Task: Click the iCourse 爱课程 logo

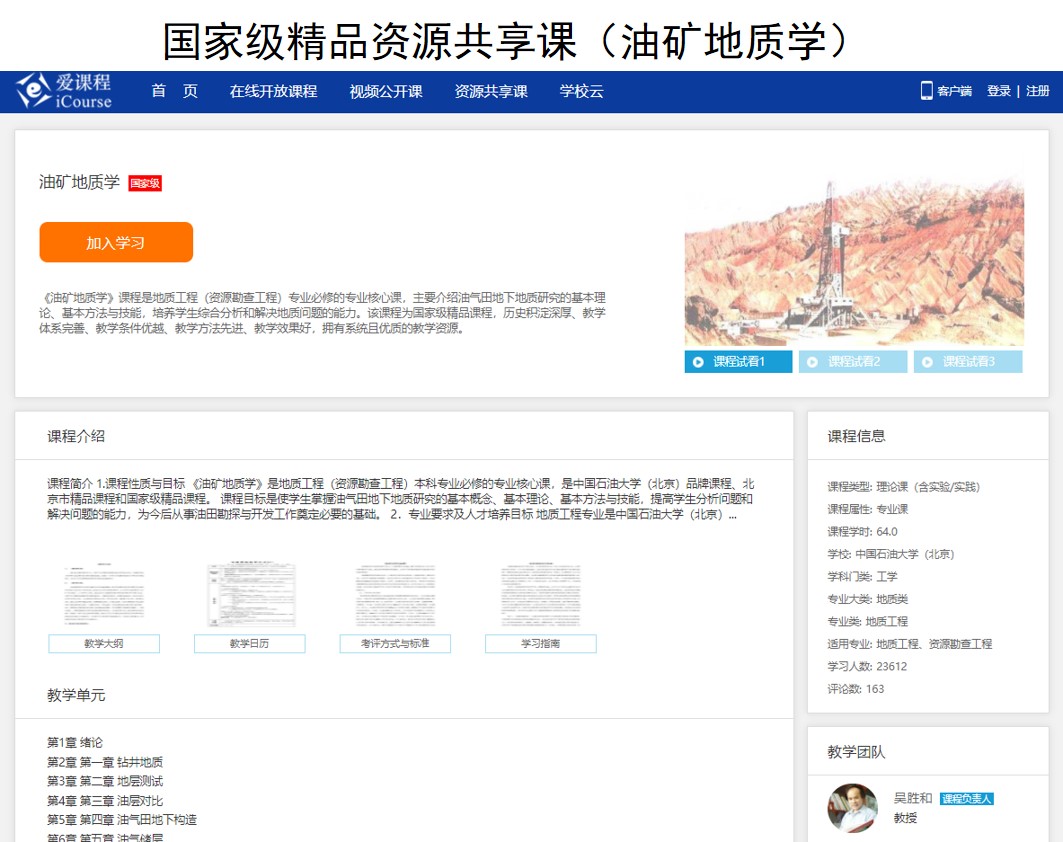Action: tap(65, 91)
